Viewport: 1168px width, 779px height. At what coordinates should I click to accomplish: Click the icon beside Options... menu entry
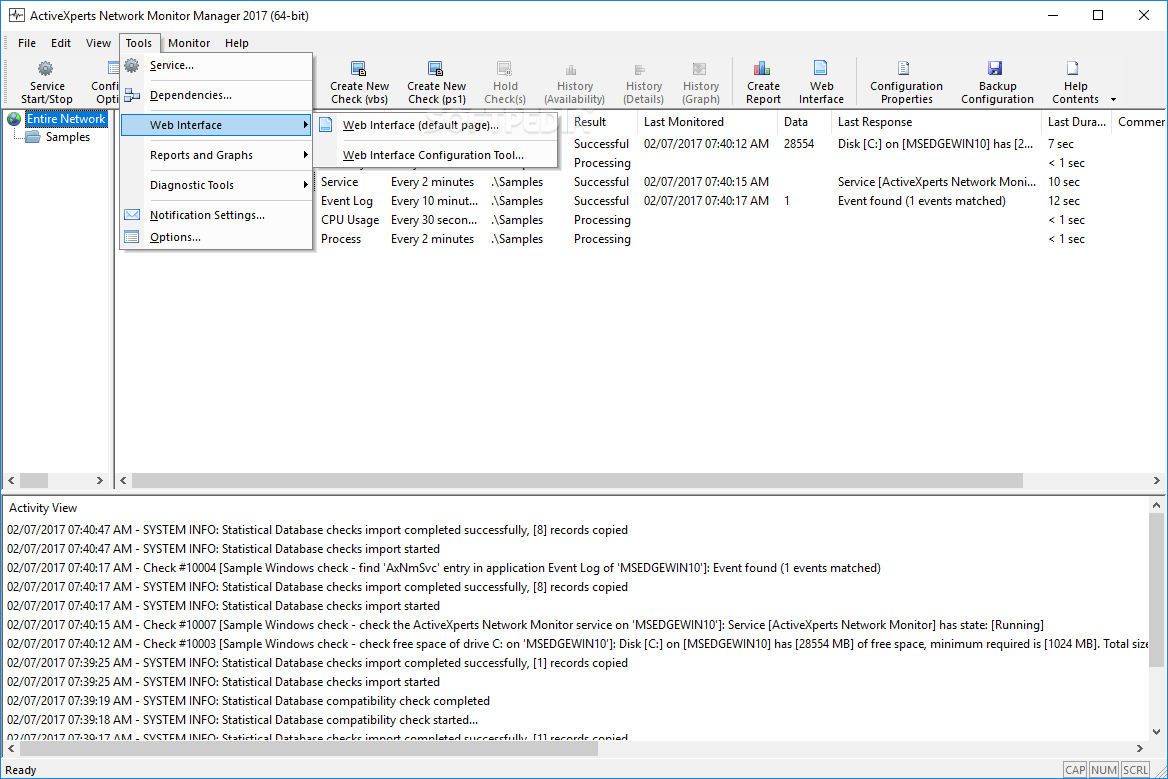click(132, 237)
